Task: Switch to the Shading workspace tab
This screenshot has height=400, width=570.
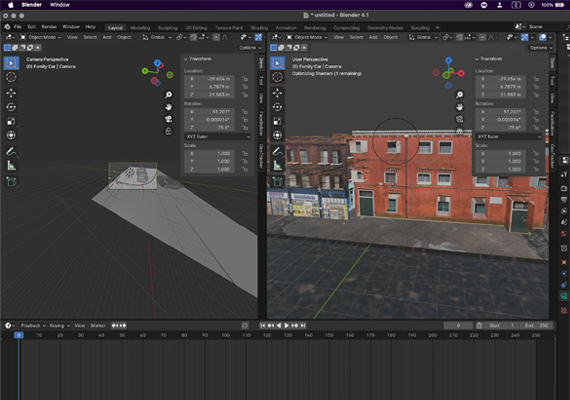Action: [259, 28]
